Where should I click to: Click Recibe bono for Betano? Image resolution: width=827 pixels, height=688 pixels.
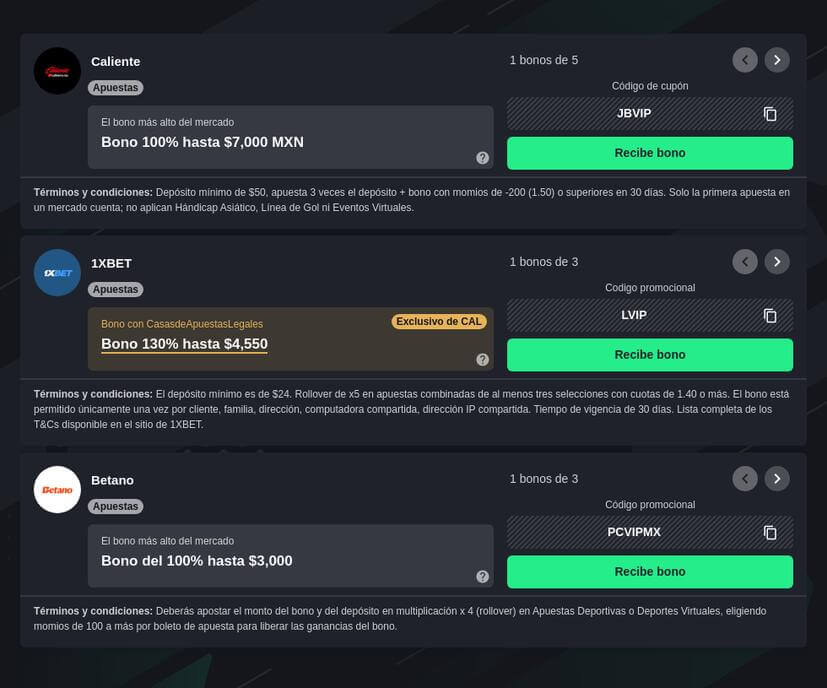click(649, 571)
